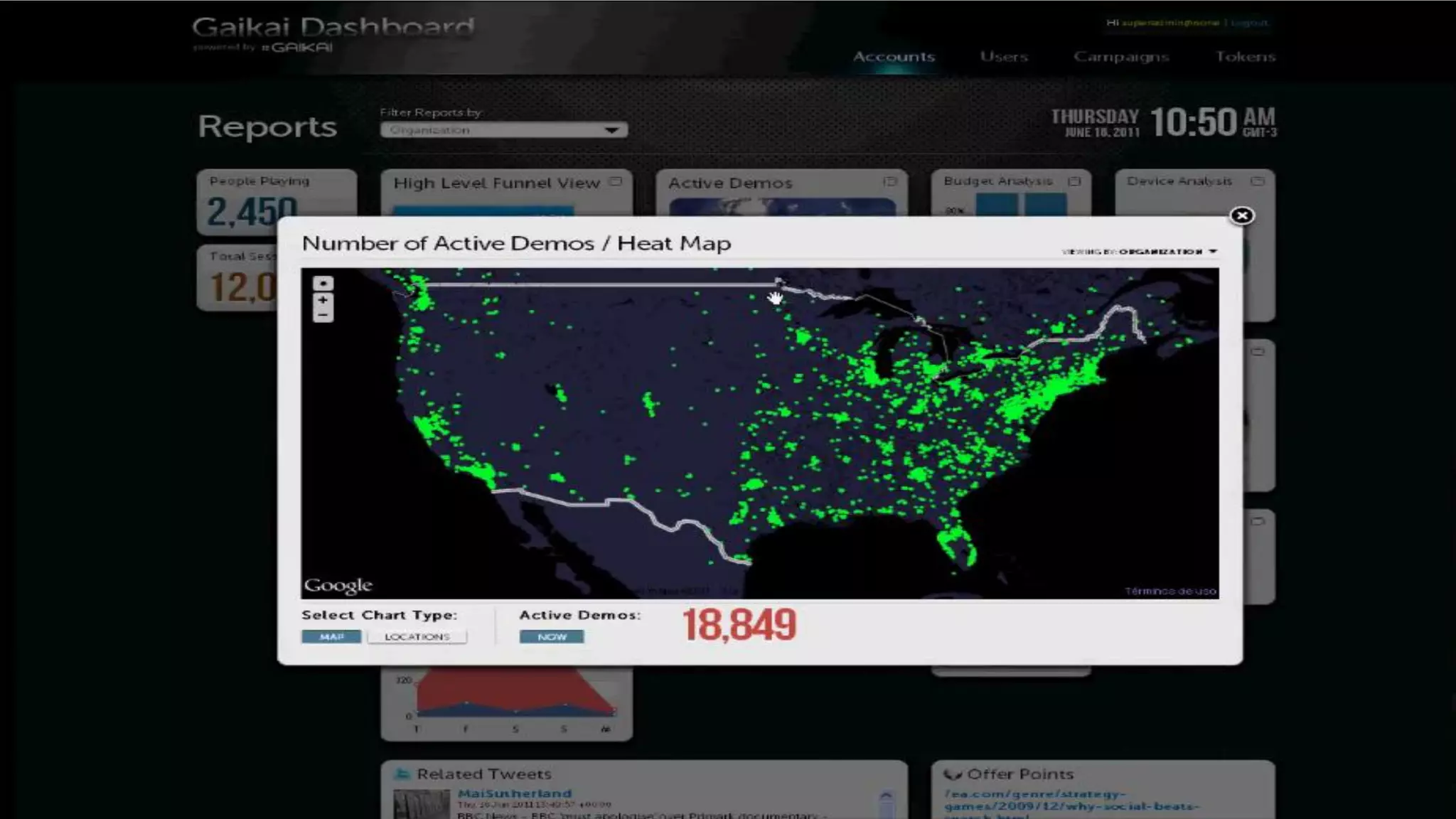Open the MaiSutherland tweet author link
The height and width of the screenshot is (819, 1456).
(x=514, y=793)
